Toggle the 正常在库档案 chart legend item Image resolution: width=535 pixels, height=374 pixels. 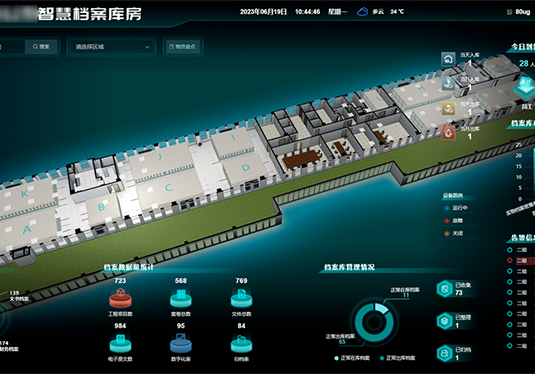(x=352, y=358)
